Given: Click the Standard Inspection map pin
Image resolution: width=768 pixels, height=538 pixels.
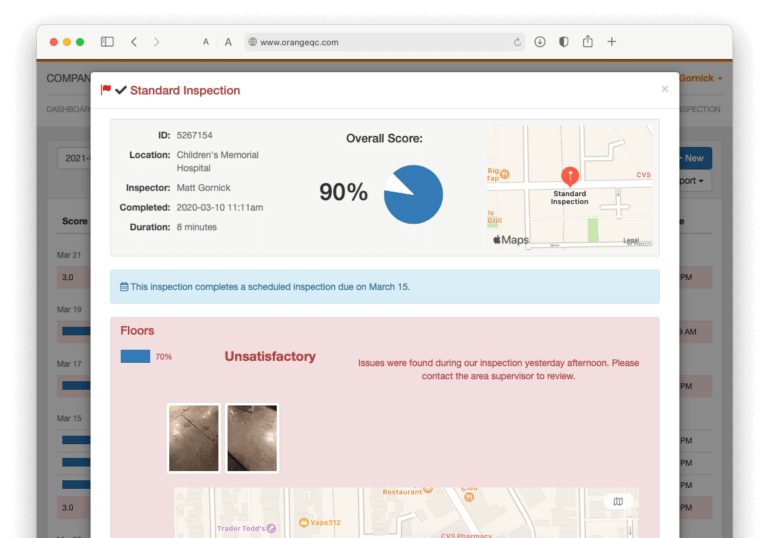Looking at the screenshot, I should 569,176.
